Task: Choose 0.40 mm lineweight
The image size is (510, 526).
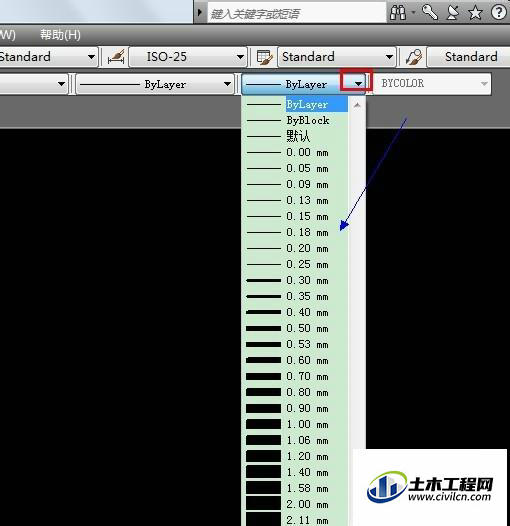Action: [295, 312]
